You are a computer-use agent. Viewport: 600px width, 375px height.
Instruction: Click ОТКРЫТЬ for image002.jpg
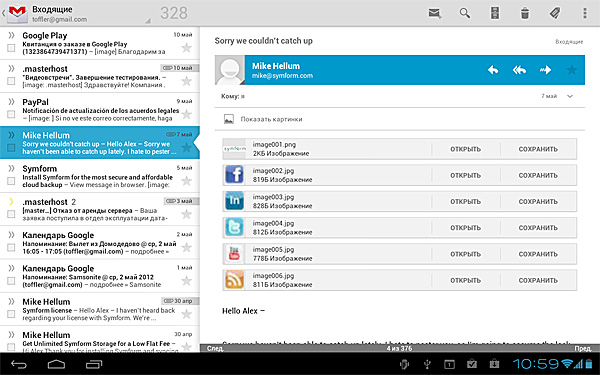tap(465, 175)
